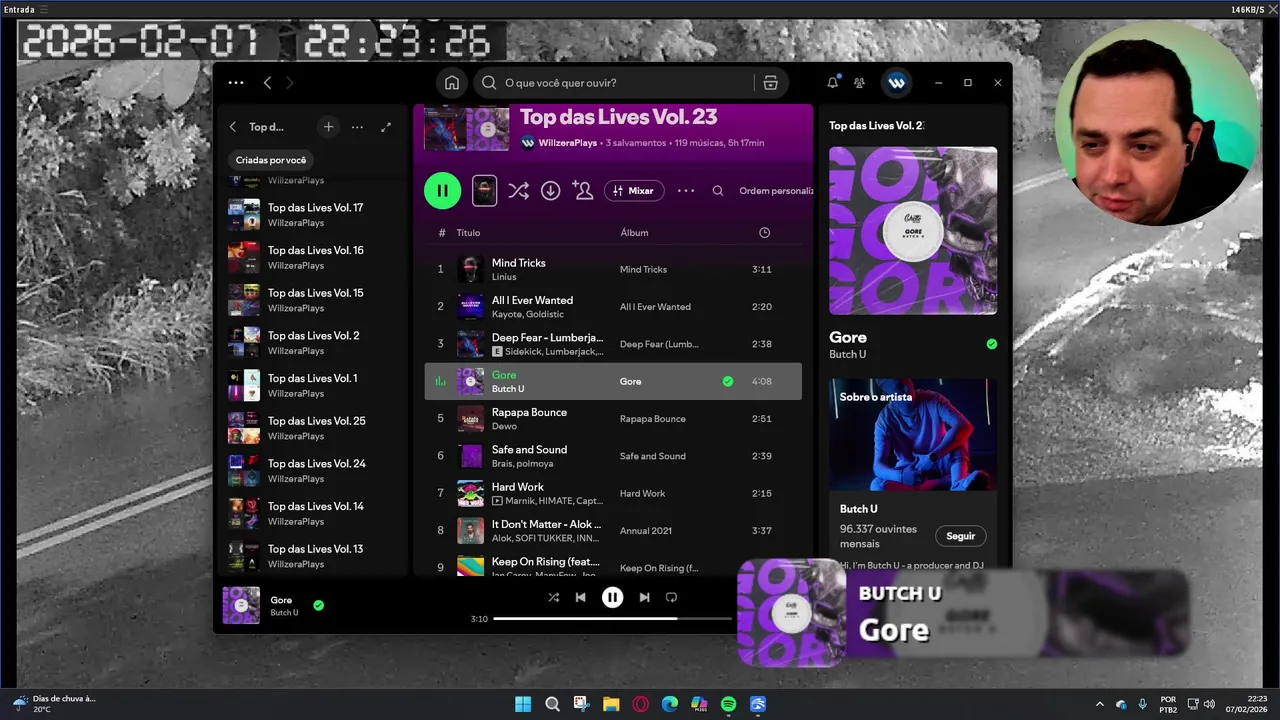Open WillzeraPlays link under playlist title
This screenshot has width=1280, height=720.
567,143
